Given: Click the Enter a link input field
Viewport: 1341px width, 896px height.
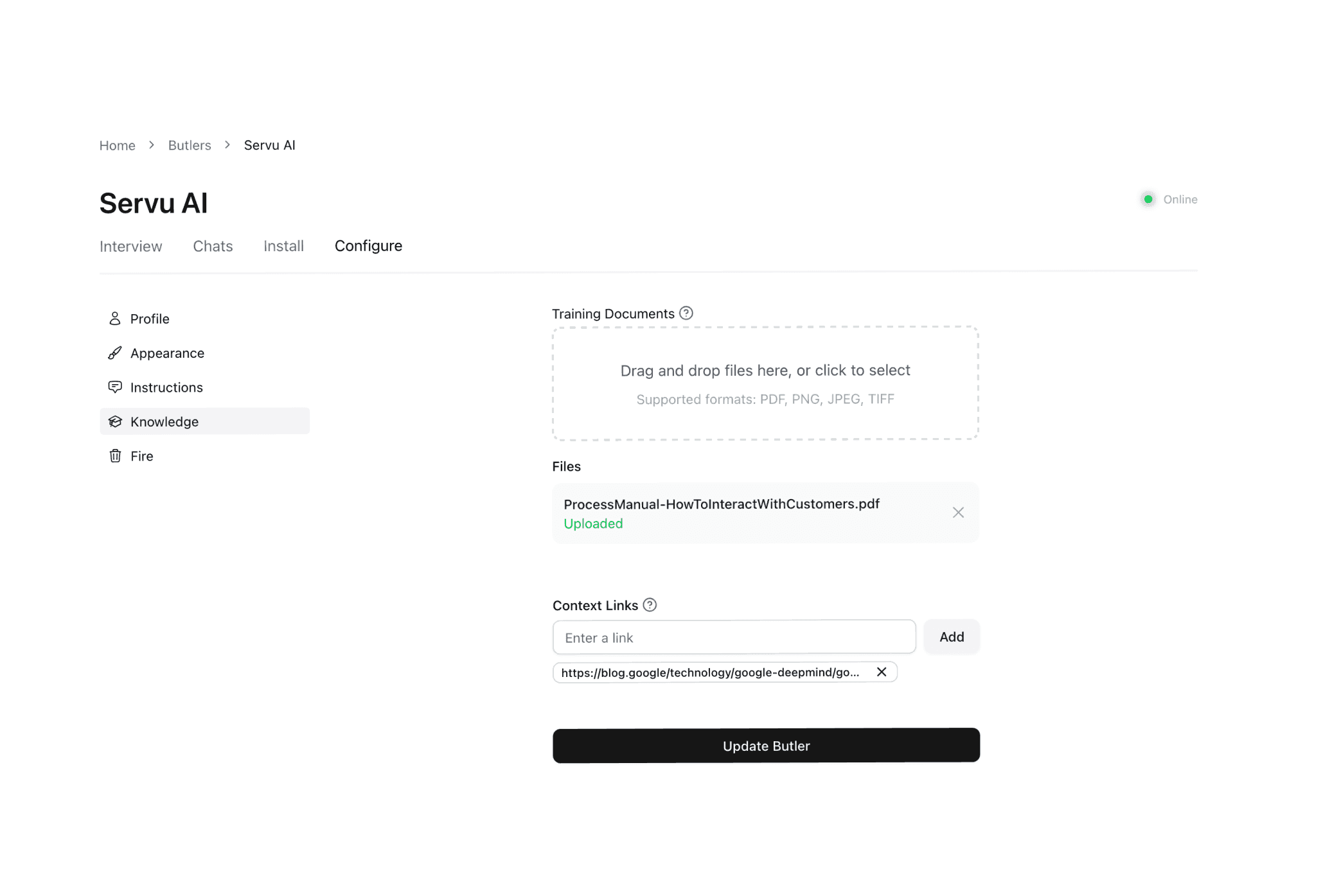Looking at the screenshot, I should [734, 637].
